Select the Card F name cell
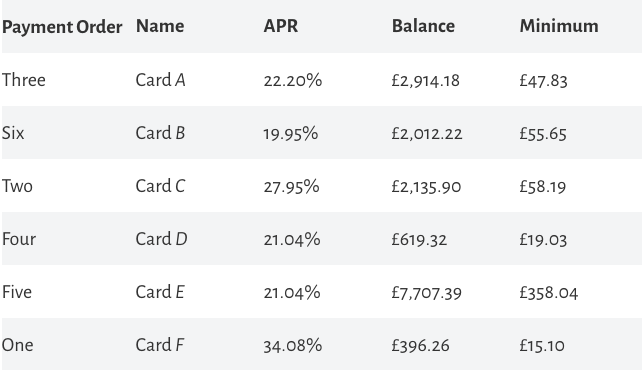Image resolution: width=642 pixels, height=370 pixels. click(160, 345)
